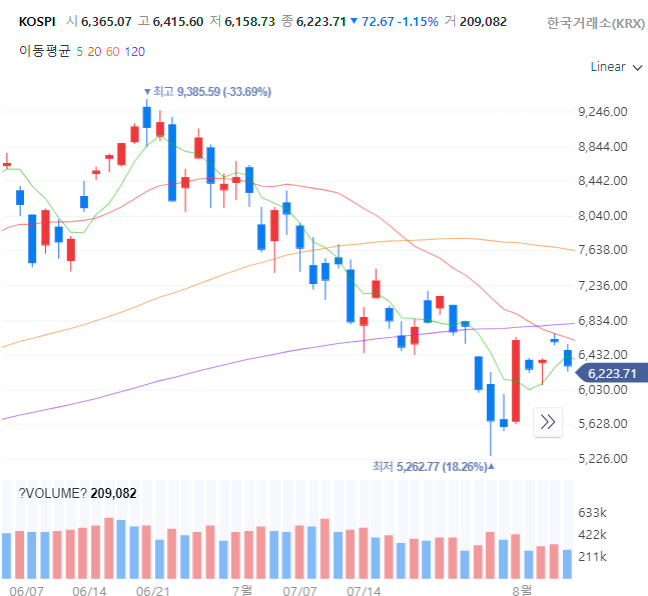Select the 06/21 date on the time axis
Screen dimensions: 648x596
point(152,591)
